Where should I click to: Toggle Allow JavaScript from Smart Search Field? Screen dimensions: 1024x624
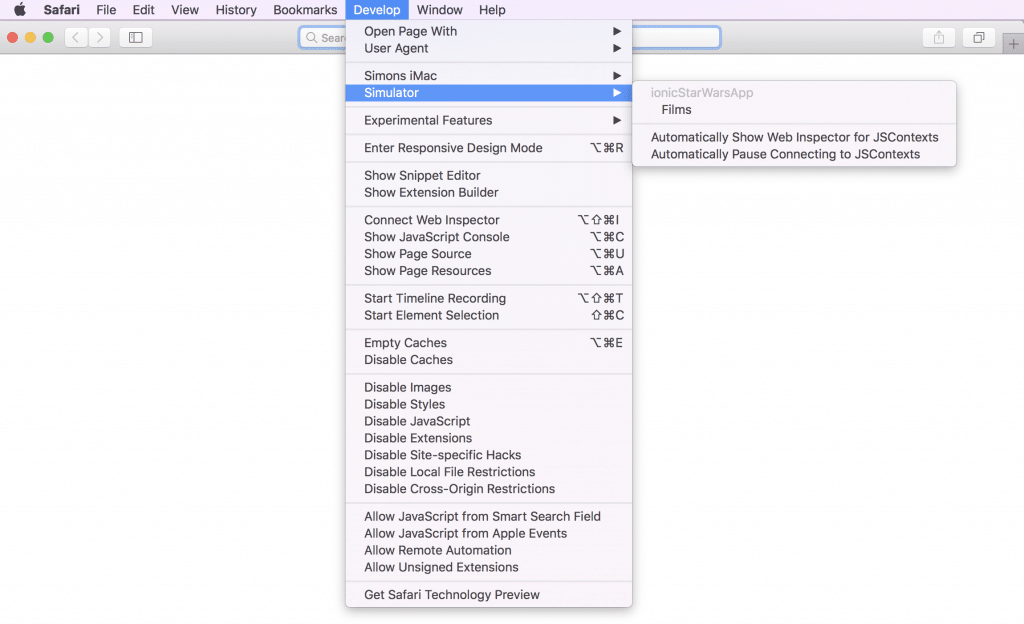(488, 516)
